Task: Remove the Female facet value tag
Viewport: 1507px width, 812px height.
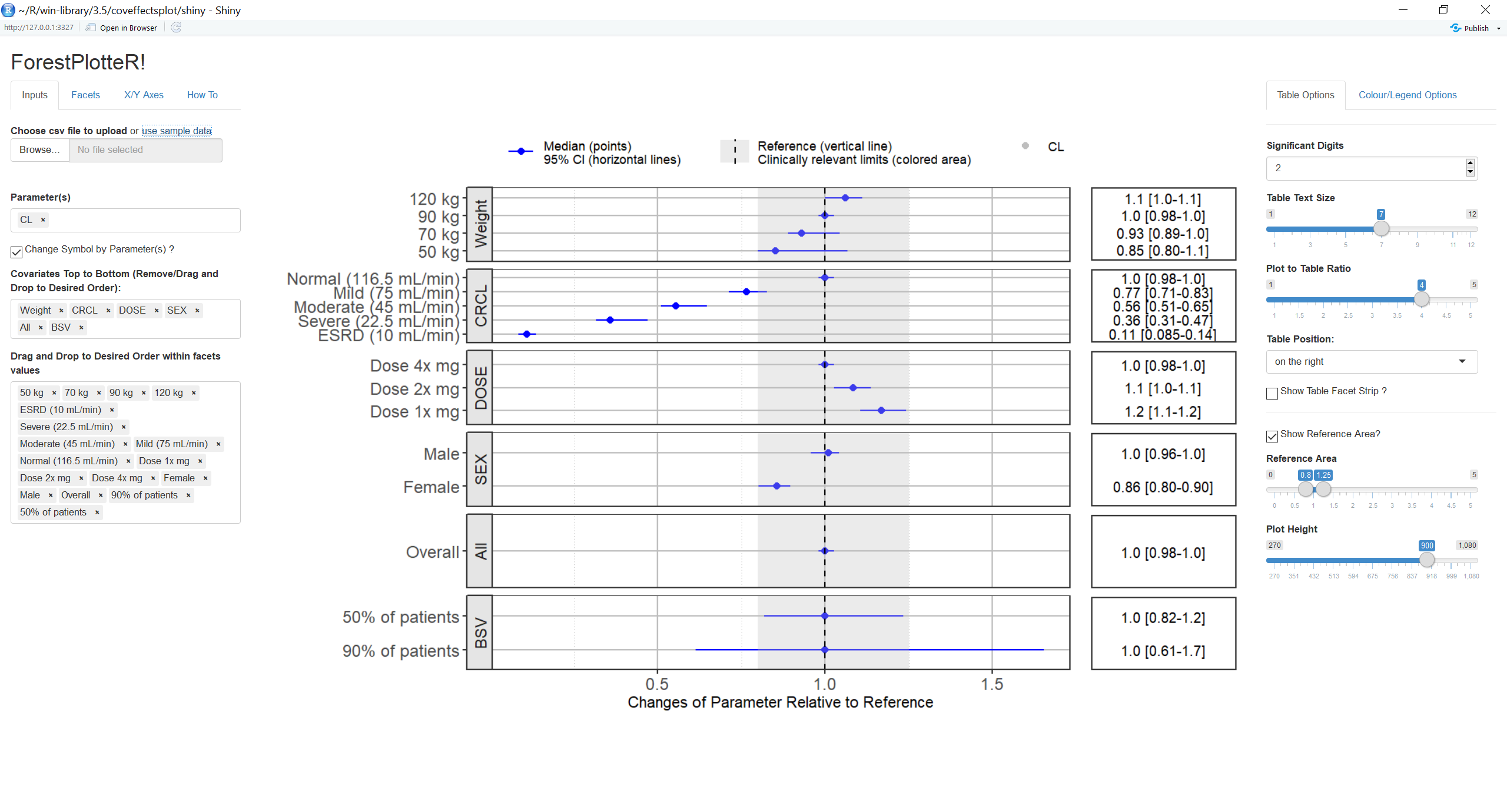Action: 205,478
